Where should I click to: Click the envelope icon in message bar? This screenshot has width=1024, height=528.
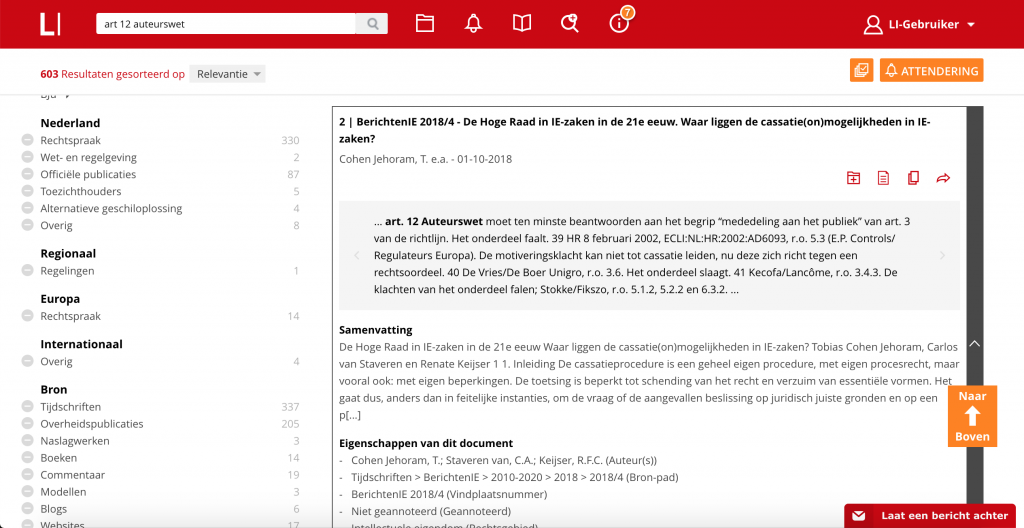tap(858, 516)
